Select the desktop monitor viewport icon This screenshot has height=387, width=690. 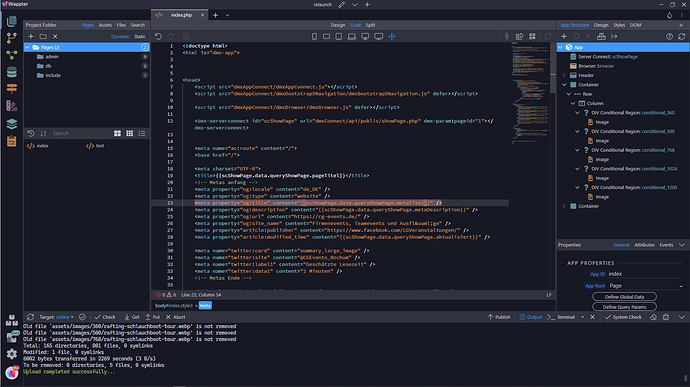(365, 37)
